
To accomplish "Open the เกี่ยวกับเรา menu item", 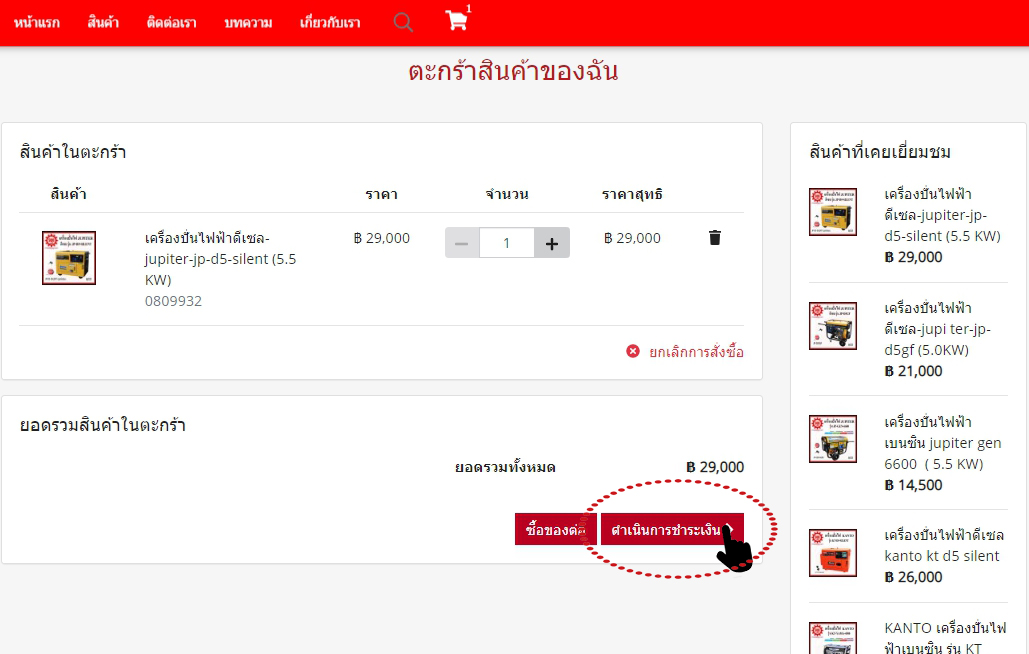I will 330,23.
